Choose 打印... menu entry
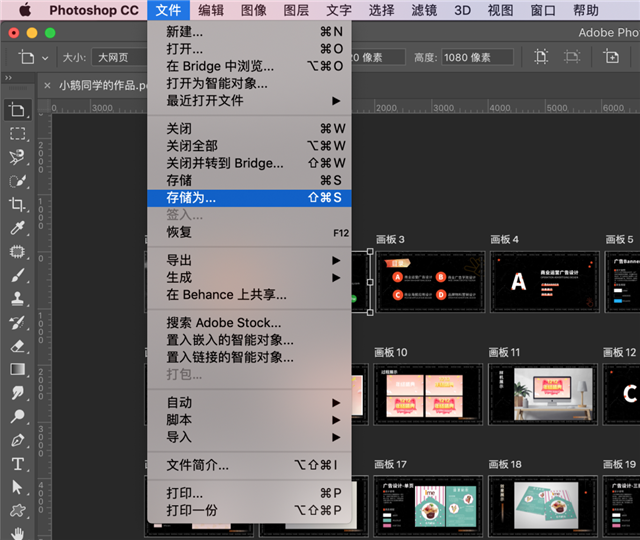This screenshot has width=640, height=540. [249, 493]
